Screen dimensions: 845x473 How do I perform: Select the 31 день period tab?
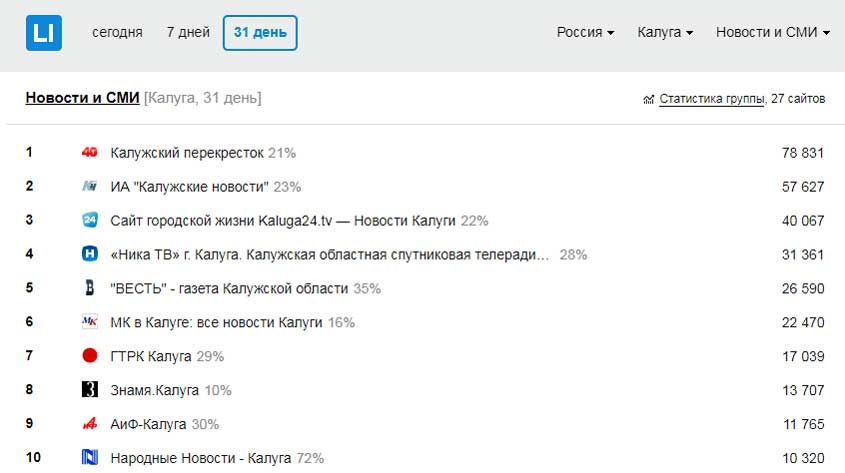point(260,33)
